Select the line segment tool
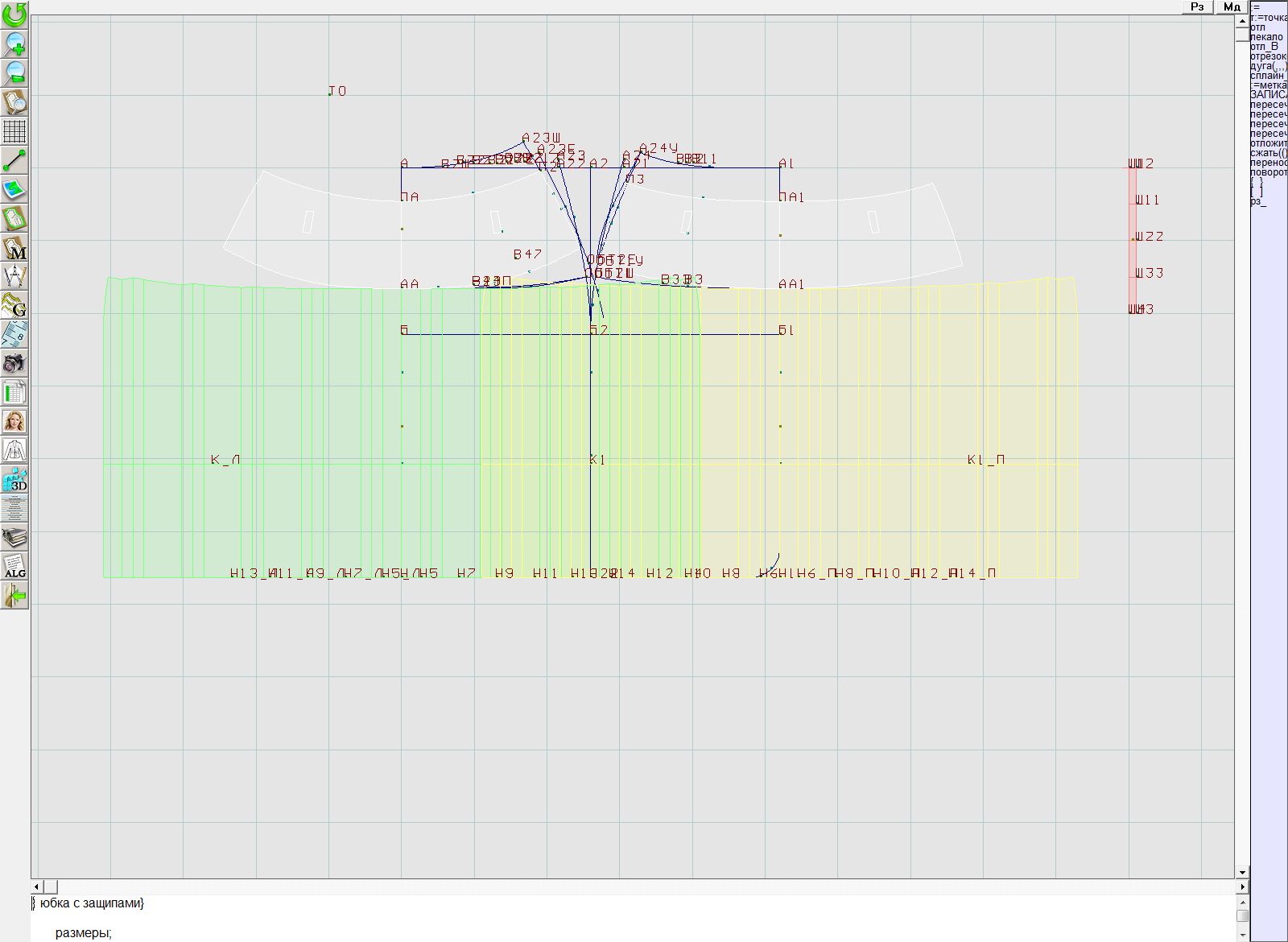Viewport: 1288px width, 942px height. [x=14, y=160]
